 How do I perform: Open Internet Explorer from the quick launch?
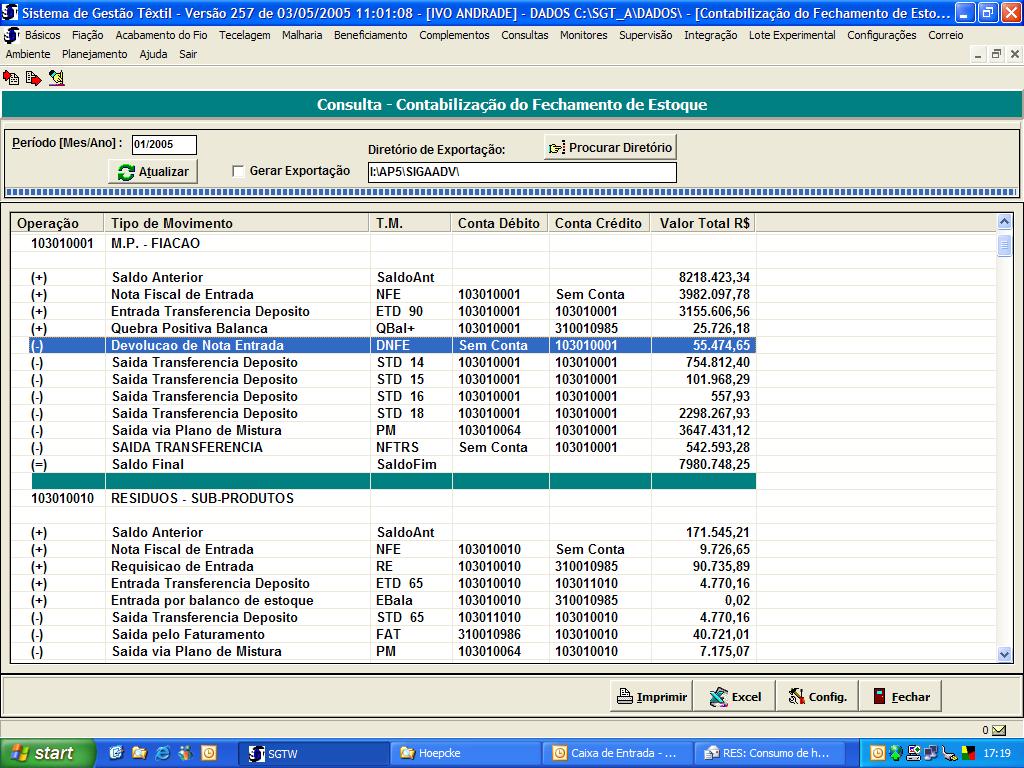point(162,753)
